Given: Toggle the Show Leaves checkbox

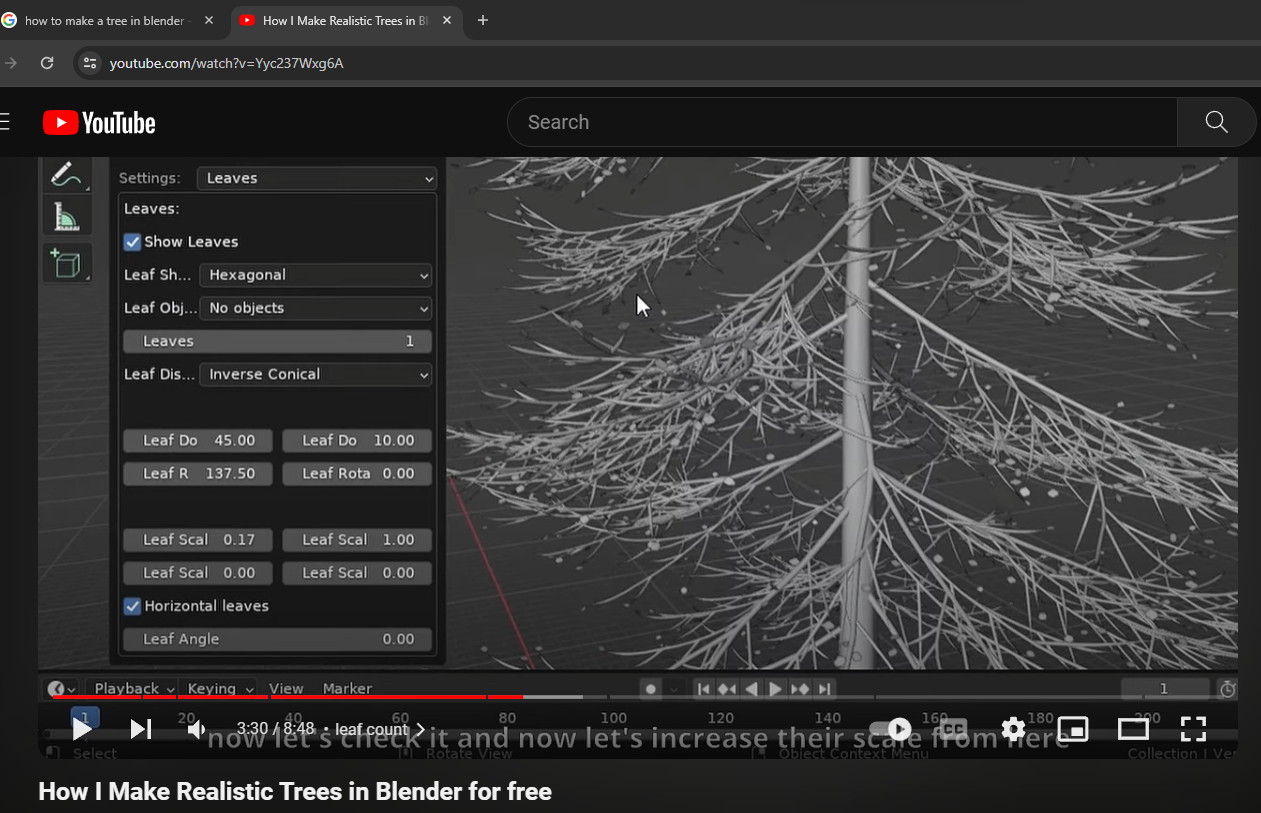Looking at the screenshot, I should click(x=132, y=242).
